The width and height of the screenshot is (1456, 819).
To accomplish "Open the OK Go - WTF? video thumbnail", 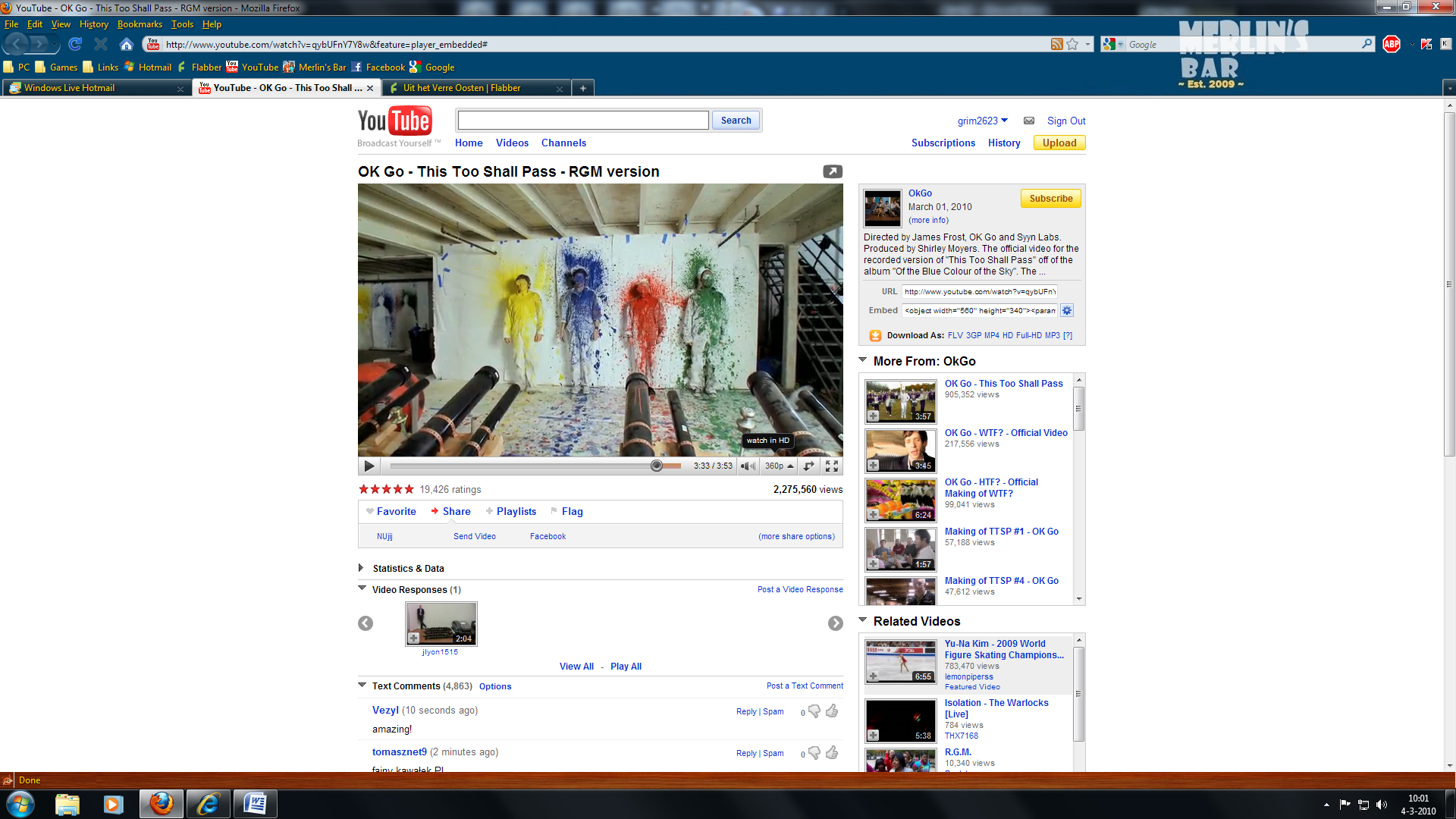I will click(x=900, y=451).
